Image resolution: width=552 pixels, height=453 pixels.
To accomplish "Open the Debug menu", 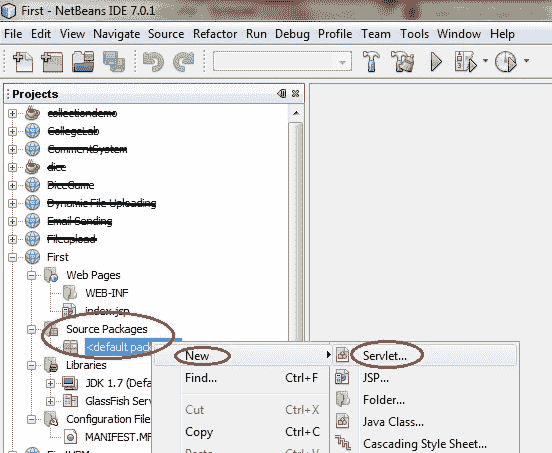I will (x=292, y=34).
